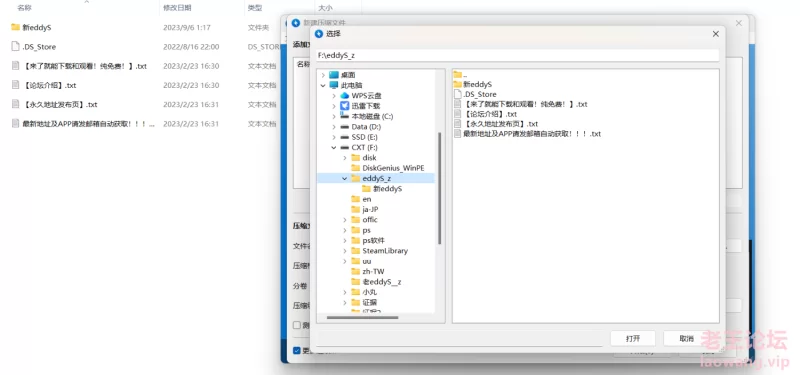
Task: Select 【永久地址发布页】.txt in dialog list
Action: [x=496, y=124]
